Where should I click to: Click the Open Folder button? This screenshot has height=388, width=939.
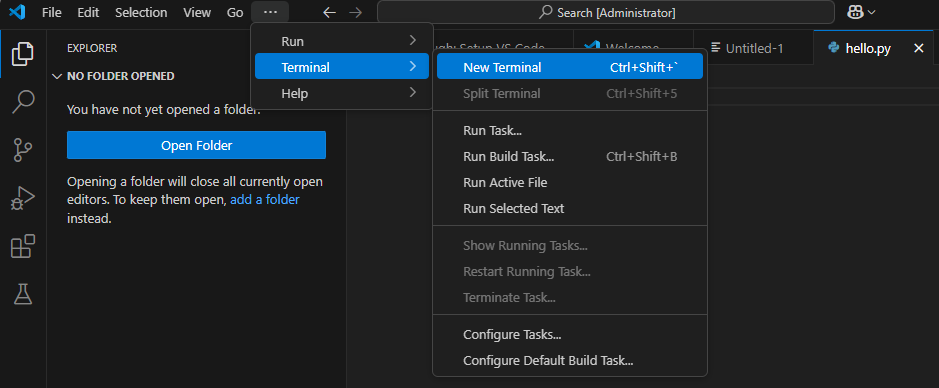pyautogui.click(x=196, y=145)
